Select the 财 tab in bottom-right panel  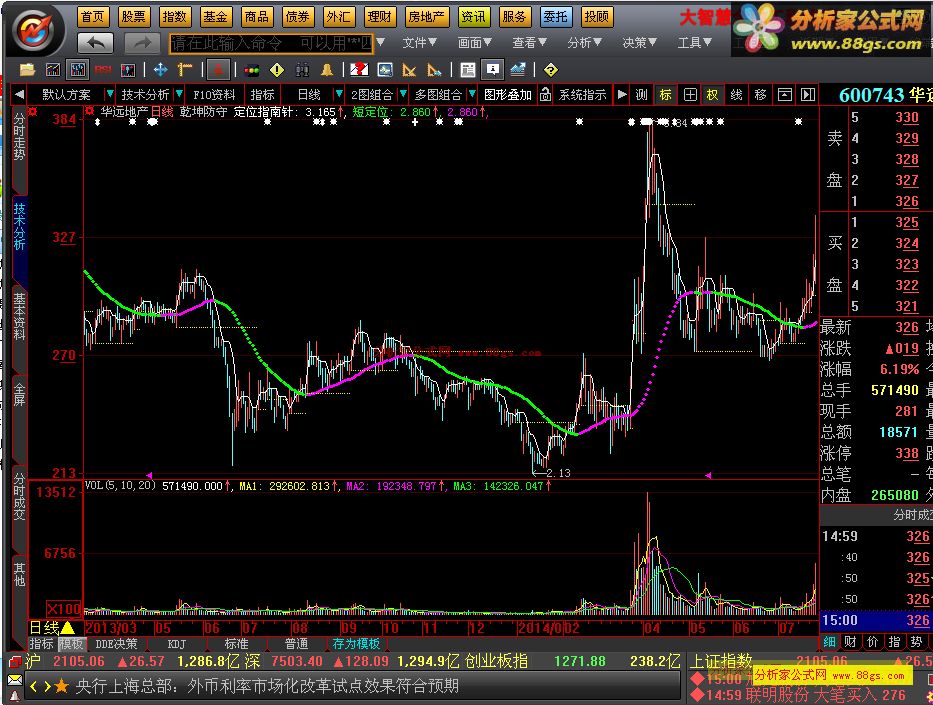coord(850,642)
